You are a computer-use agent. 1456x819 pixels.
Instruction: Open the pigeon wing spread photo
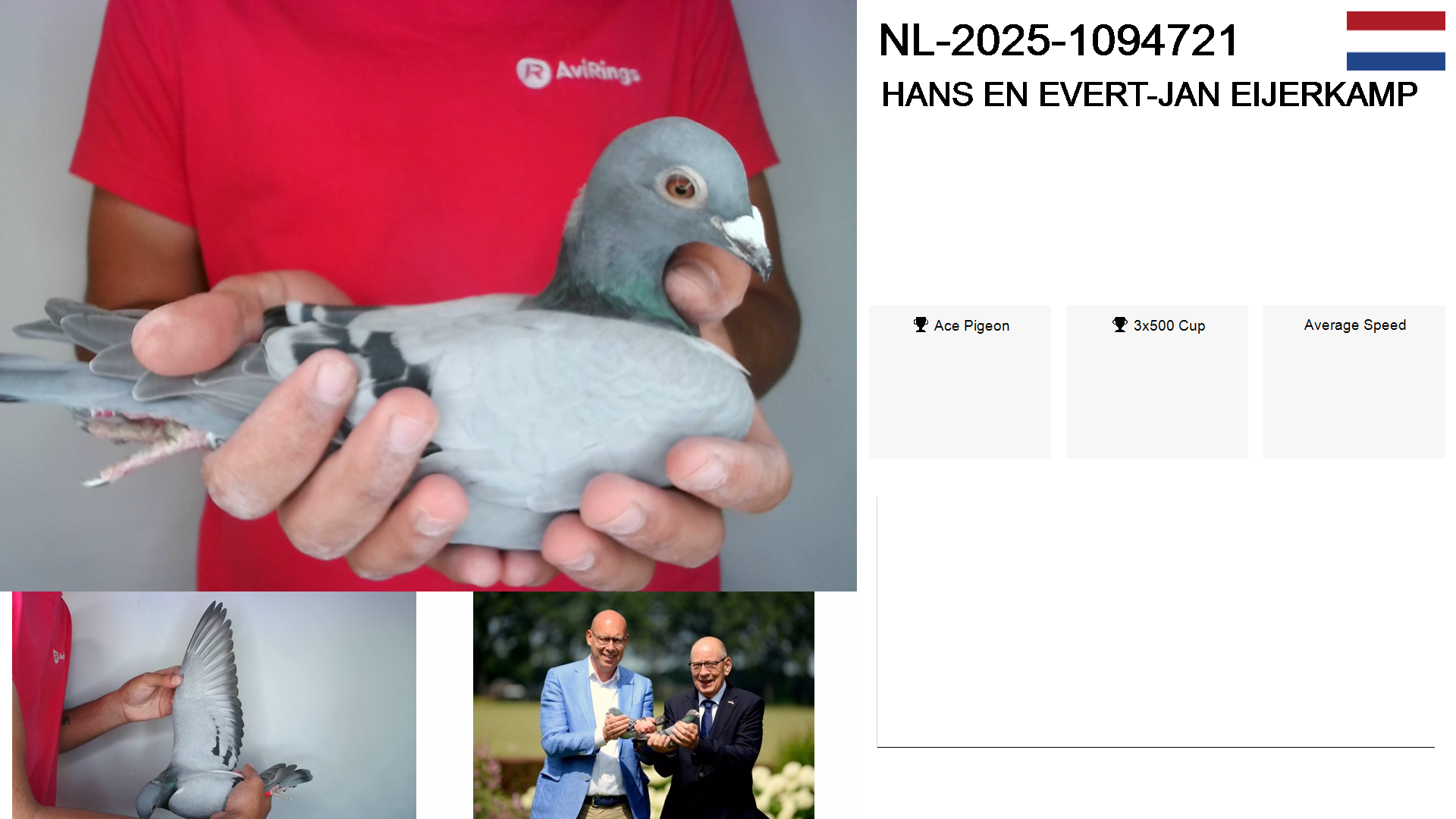214,705
